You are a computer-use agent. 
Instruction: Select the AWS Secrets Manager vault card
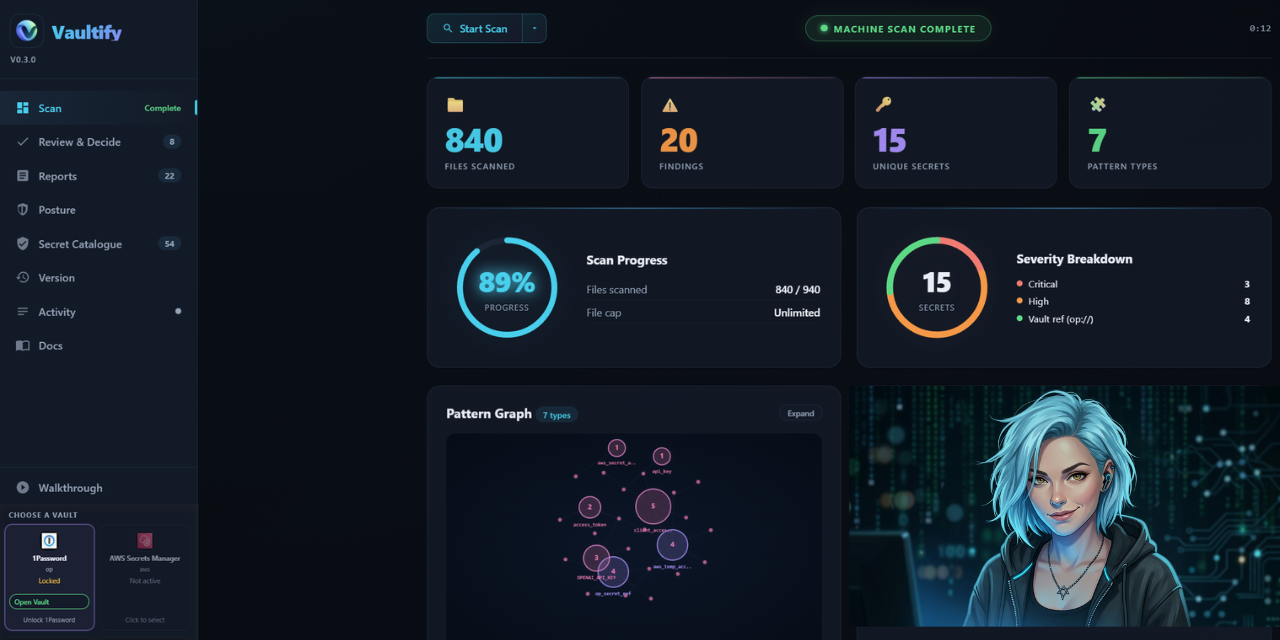coord(145,578)
